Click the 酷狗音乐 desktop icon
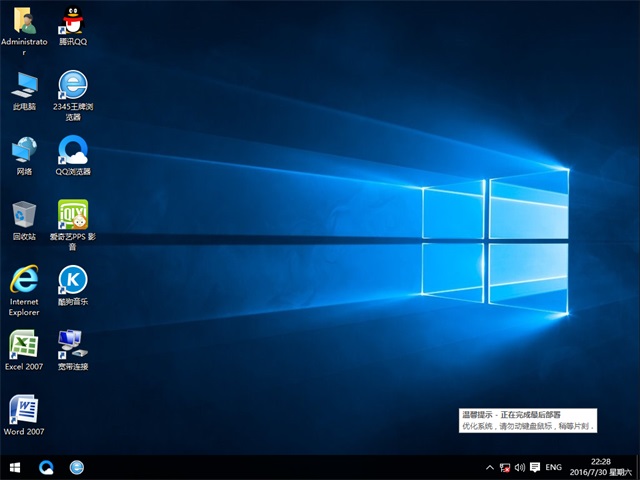This screenshot has height=480, width=640. pyautogui.click(x=73, y=280)
